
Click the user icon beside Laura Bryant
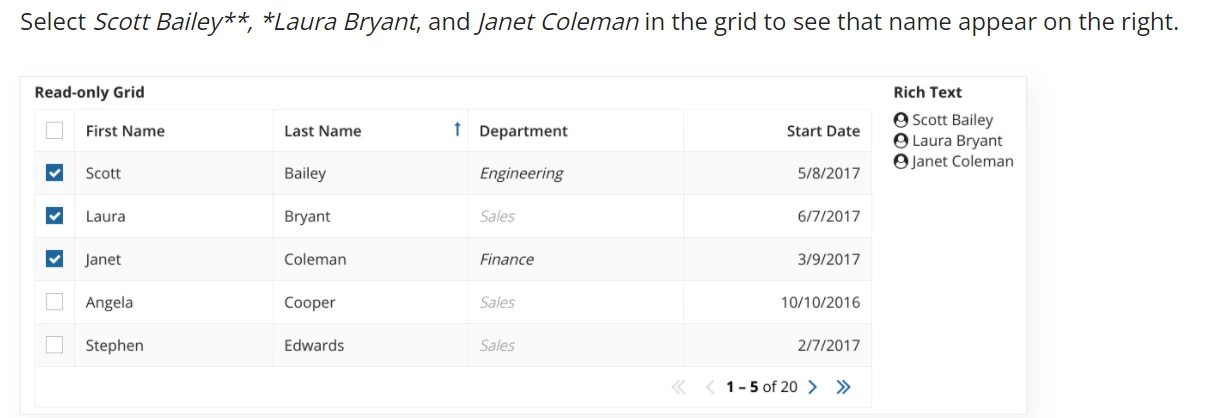[901, 141]
